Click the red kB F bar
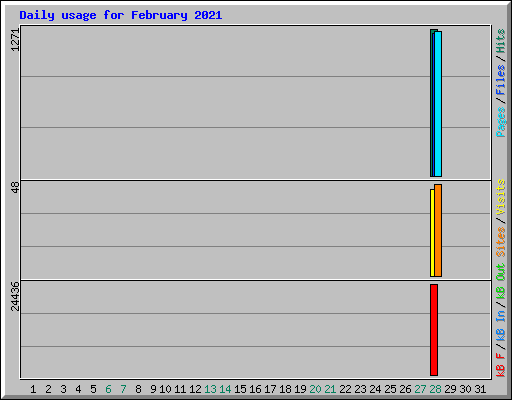This screenshot has width=512, height=400. pos(434,330)
